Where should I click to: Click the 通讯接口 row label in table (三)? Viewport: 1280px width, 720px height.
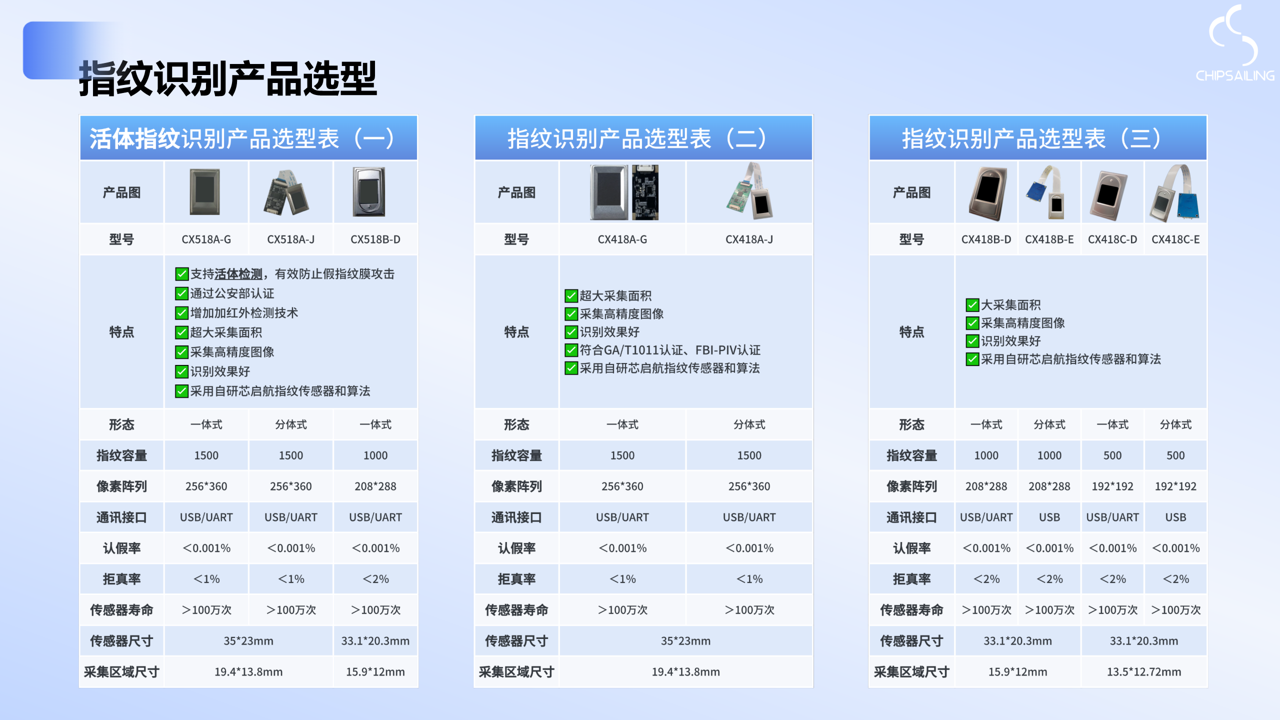click(x=911, y=518)
